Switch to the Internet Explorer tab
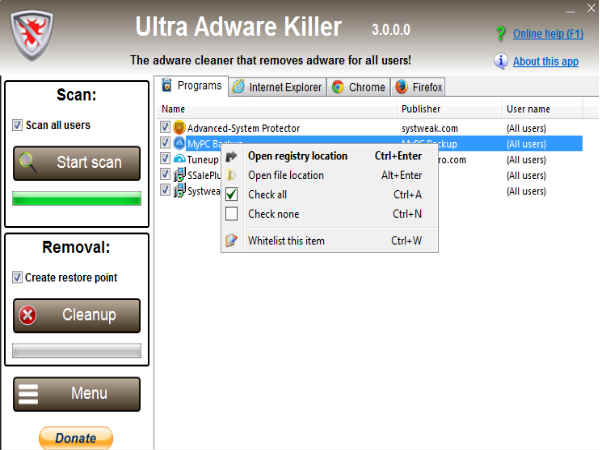The image size is (600, 450). tap(277, 87)
